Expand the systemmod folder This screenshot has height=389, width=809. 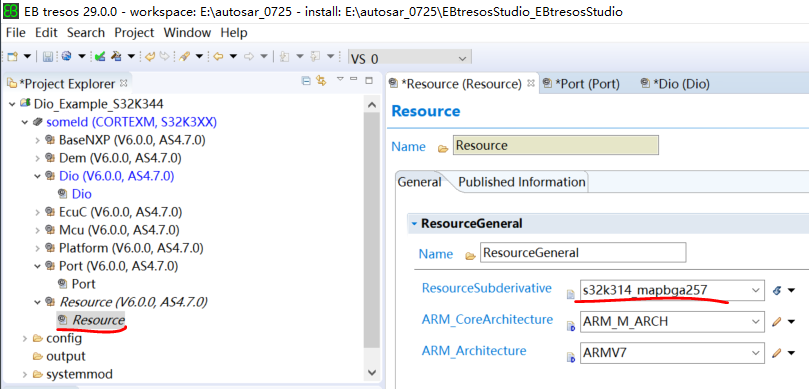[24, 374]
